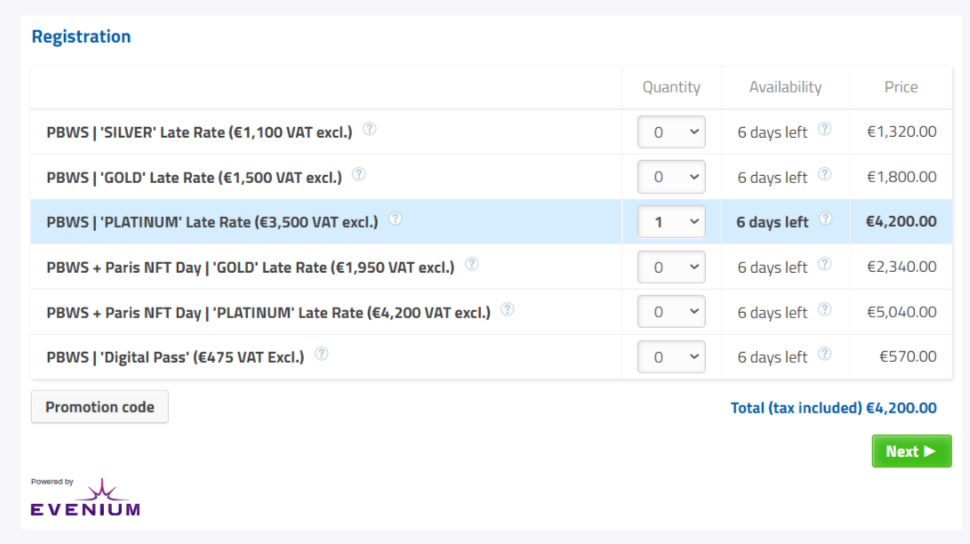The height and width of the screenshot is (544, 970).
Task: Open quantity dropdown for Paris NFT Day GOLD
Action: (x=671, y=267)
